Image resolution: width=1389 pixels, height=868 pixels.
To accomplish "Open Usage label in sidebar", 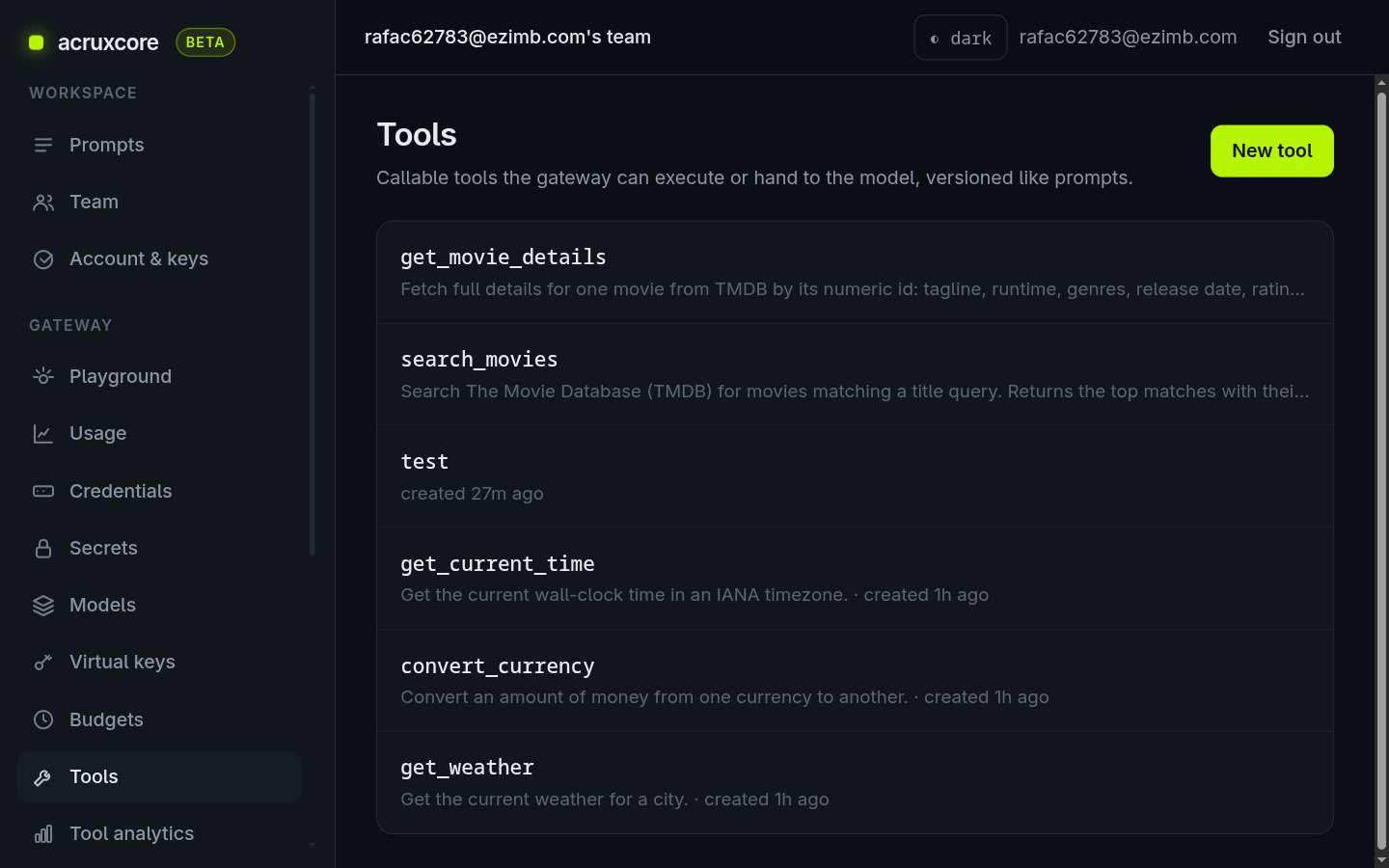I will tap(97, 433).
